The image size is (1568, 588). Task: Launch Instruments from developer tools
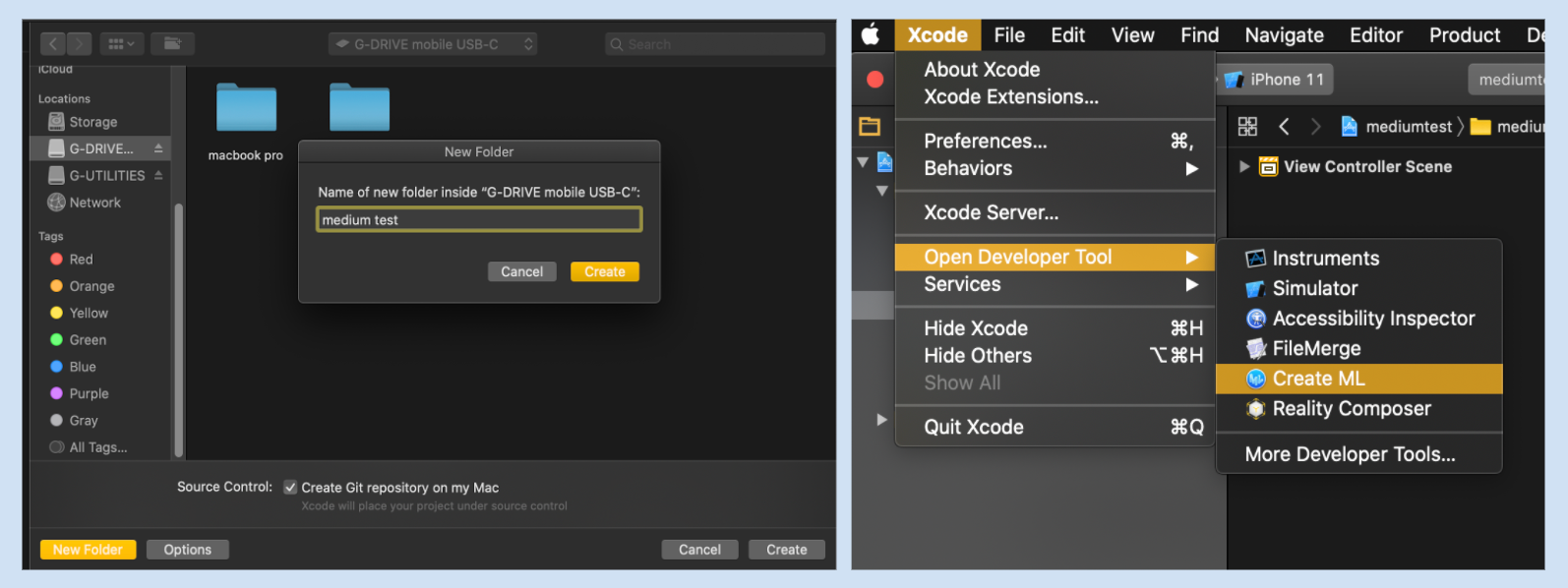pos(1358,259)
